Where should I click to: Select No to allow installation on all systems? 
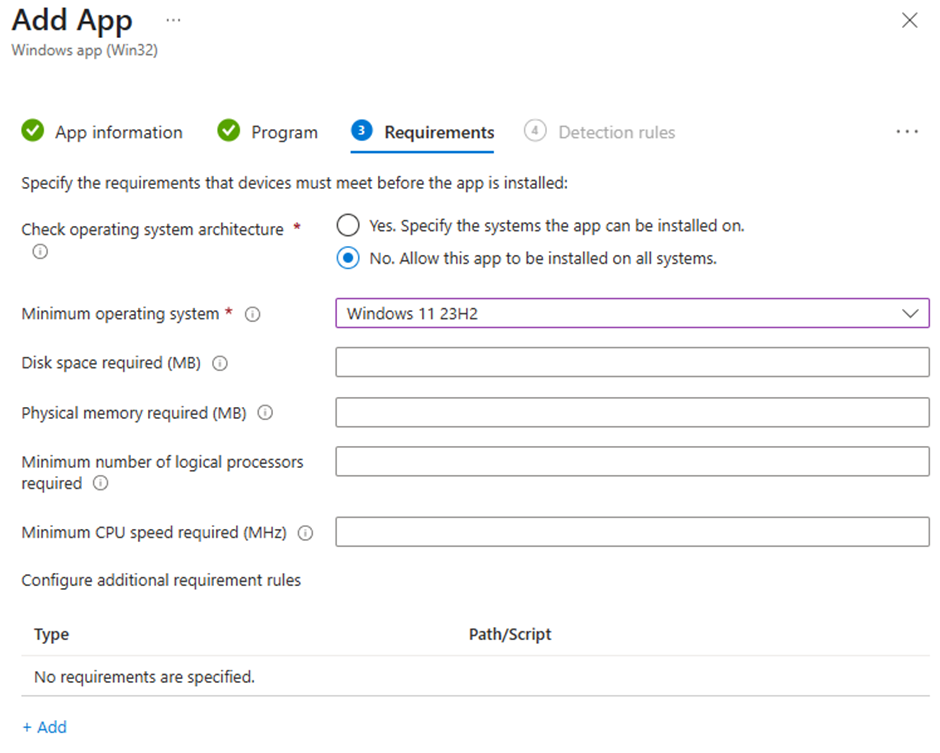[348, 258]
